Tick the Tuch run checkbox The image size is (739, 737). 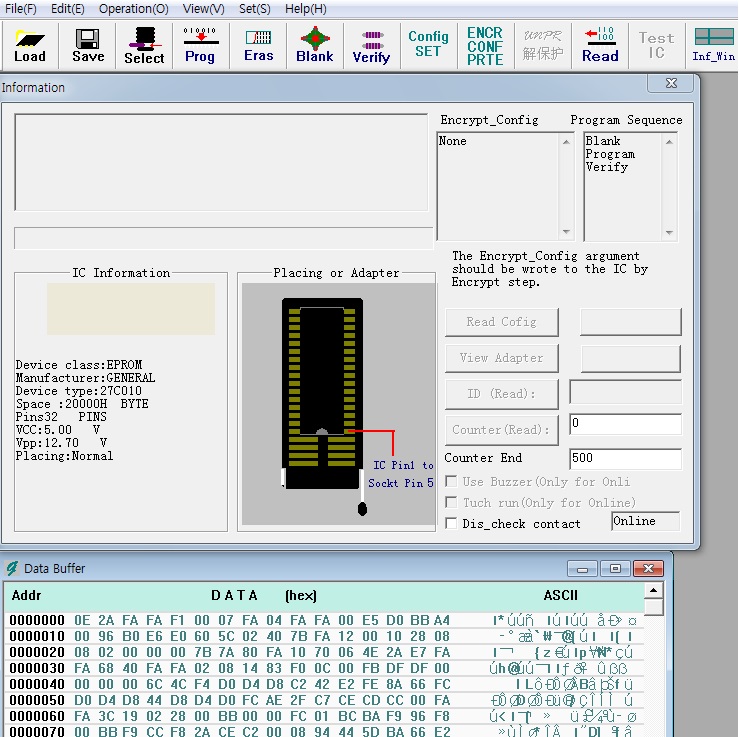click(x=451, y=502)
